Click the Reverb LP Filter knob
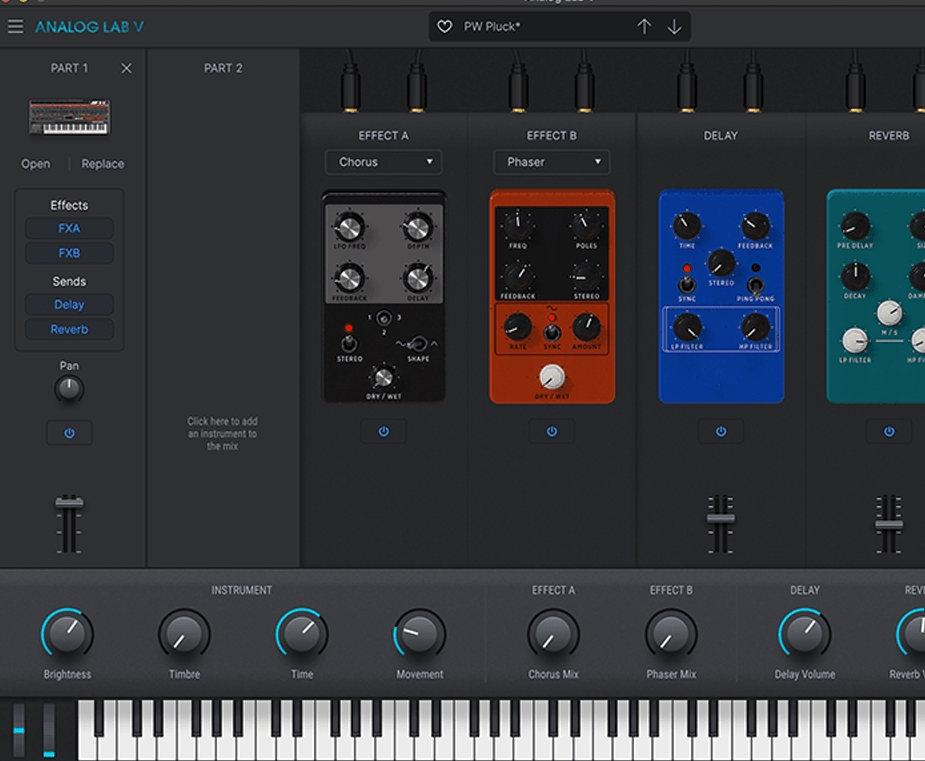This screenshot has height=761, width=925. click(x=855, y=340)
